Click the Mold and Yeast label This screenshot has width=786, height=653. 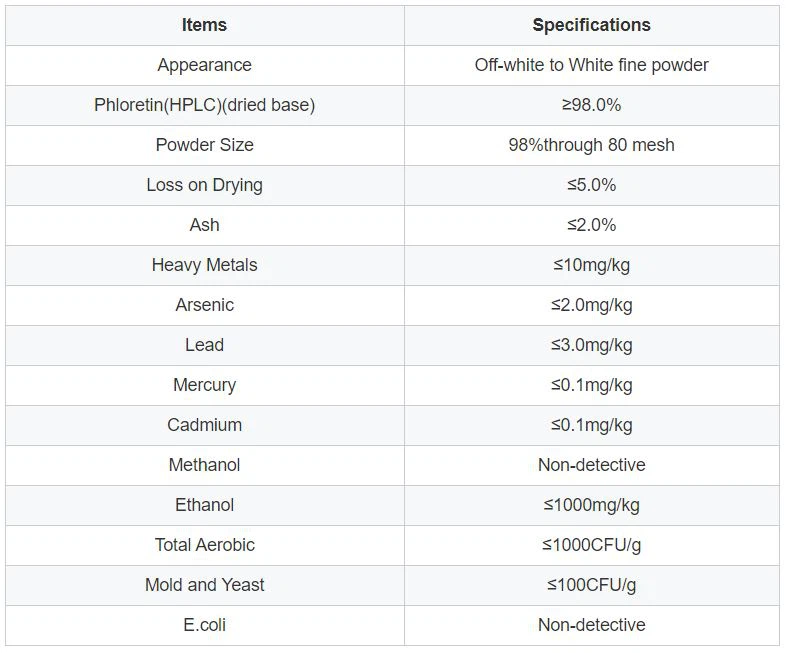pos(204,585)
